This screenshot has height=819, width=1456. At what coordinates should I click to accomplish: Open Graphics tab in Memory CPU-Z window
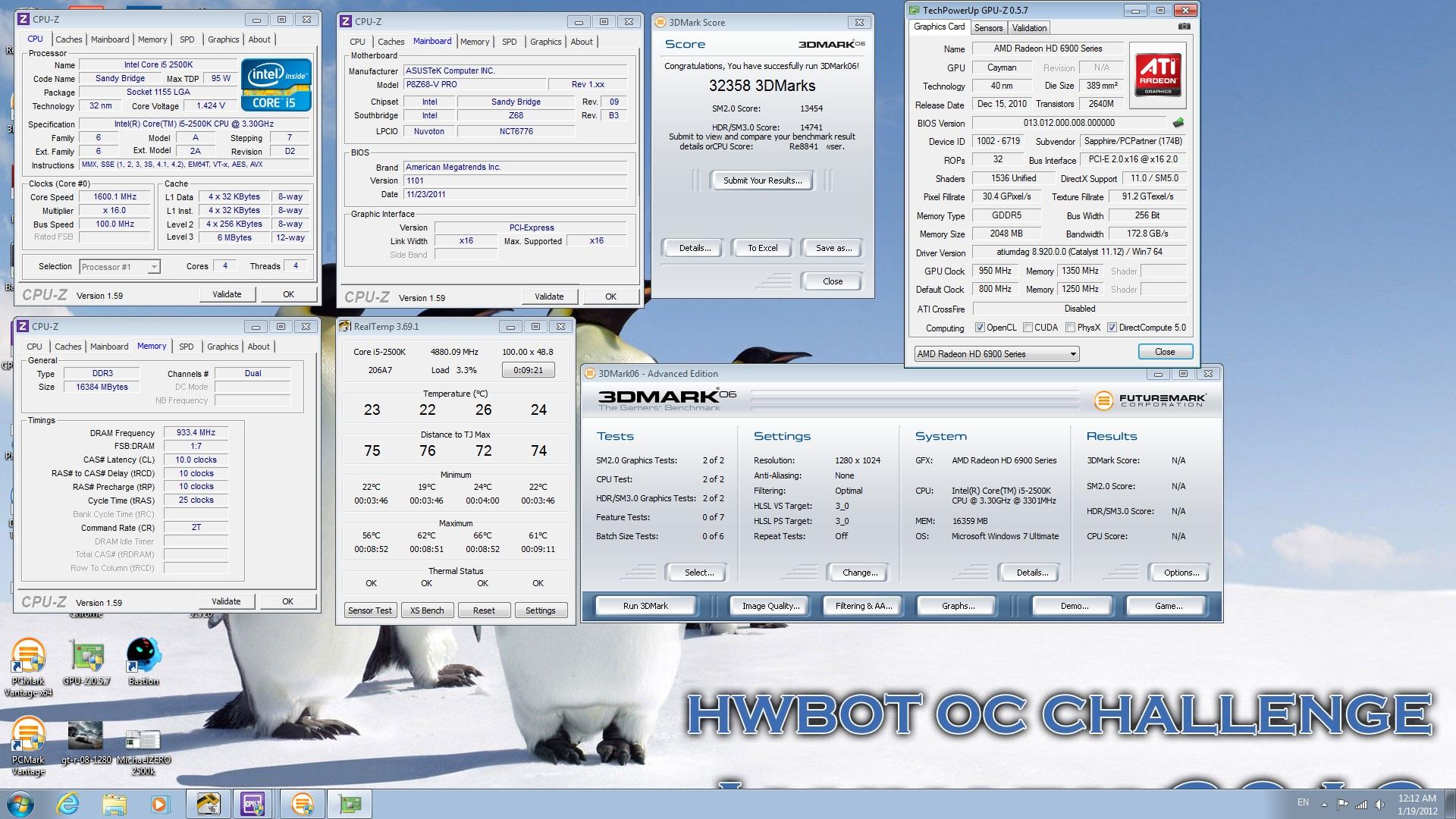point(222,347)
